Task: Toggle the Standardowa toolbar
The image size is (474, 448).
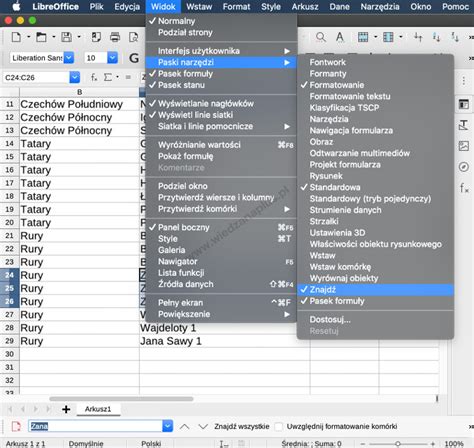Action: pyautogui.click(x=375, y=187)
